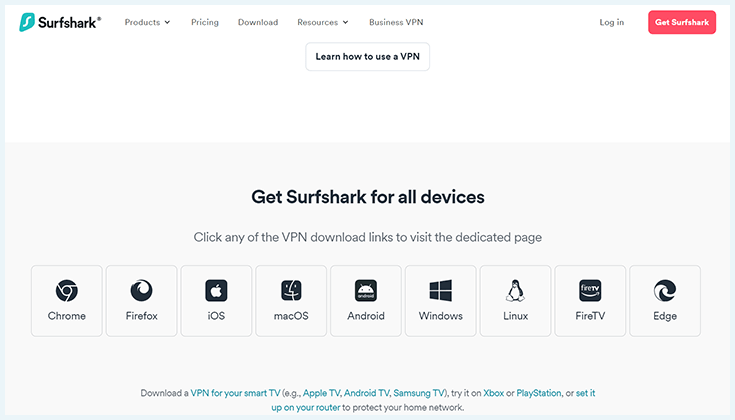Expand the Products dropdown chevron

coord(167,22)
